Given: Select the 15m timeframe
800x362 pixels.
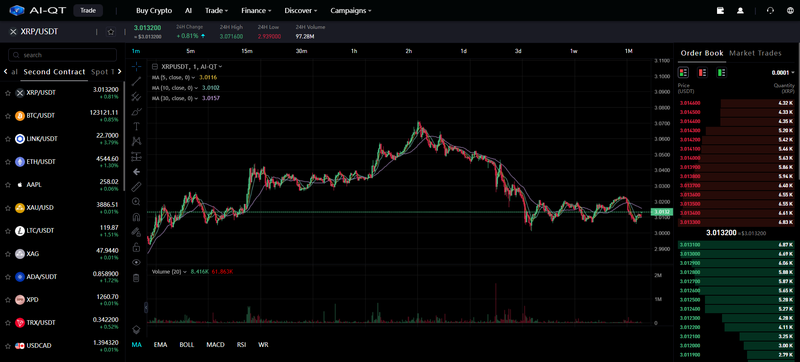Looking at the screenshot, I should (x=247, y=51).
